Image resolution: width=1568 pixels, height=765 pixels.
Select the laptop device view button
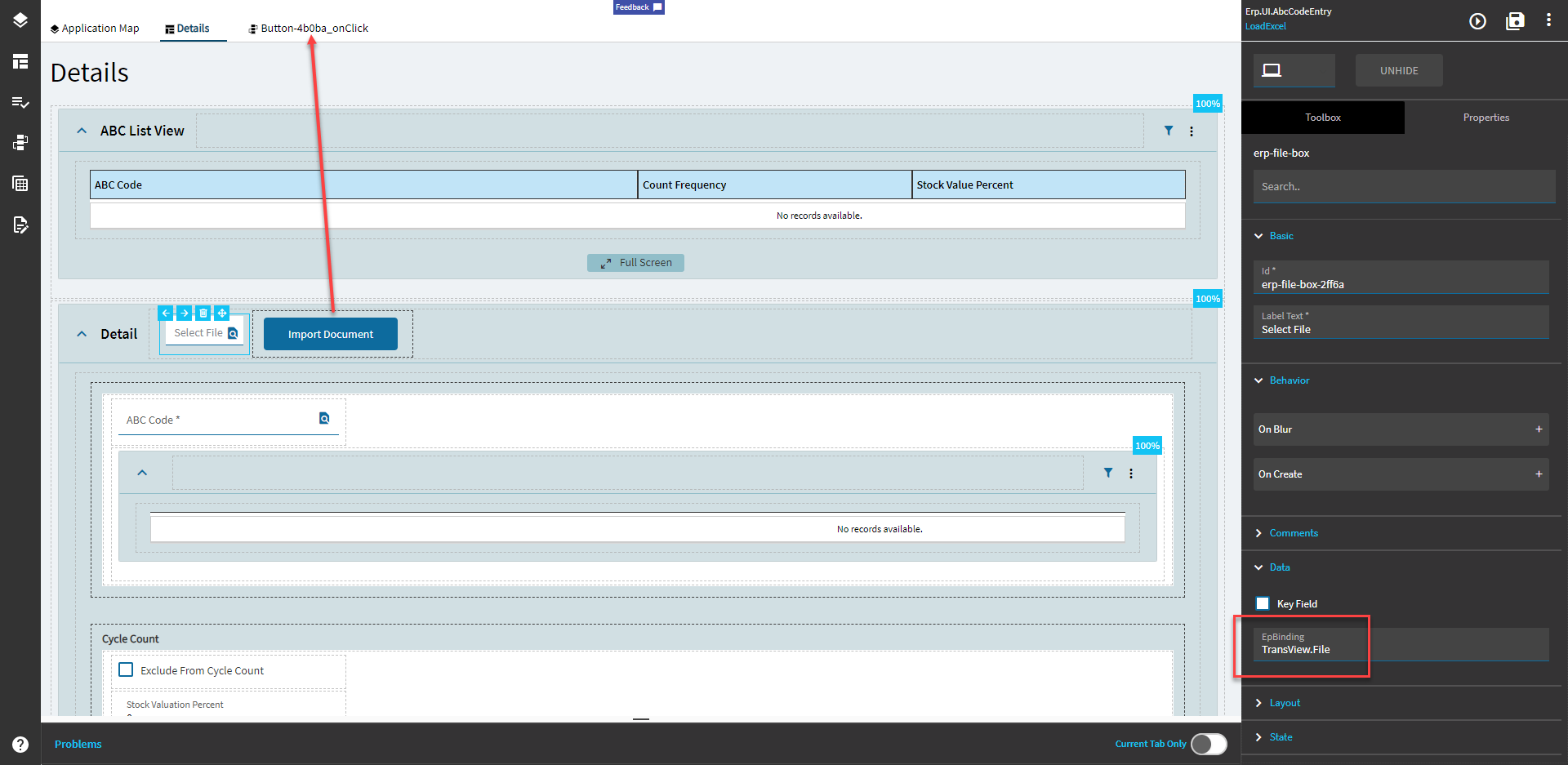tap(1294, 70)
